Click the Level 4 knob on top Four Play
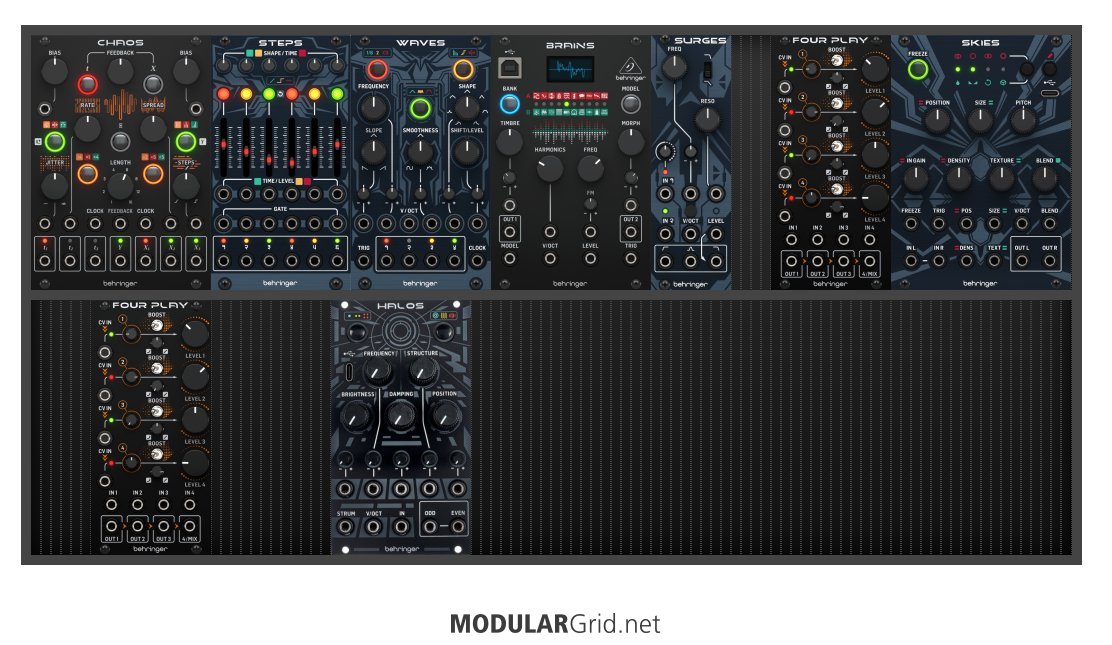The height and width of the screenshot is (645, 1112). [874, 198]
